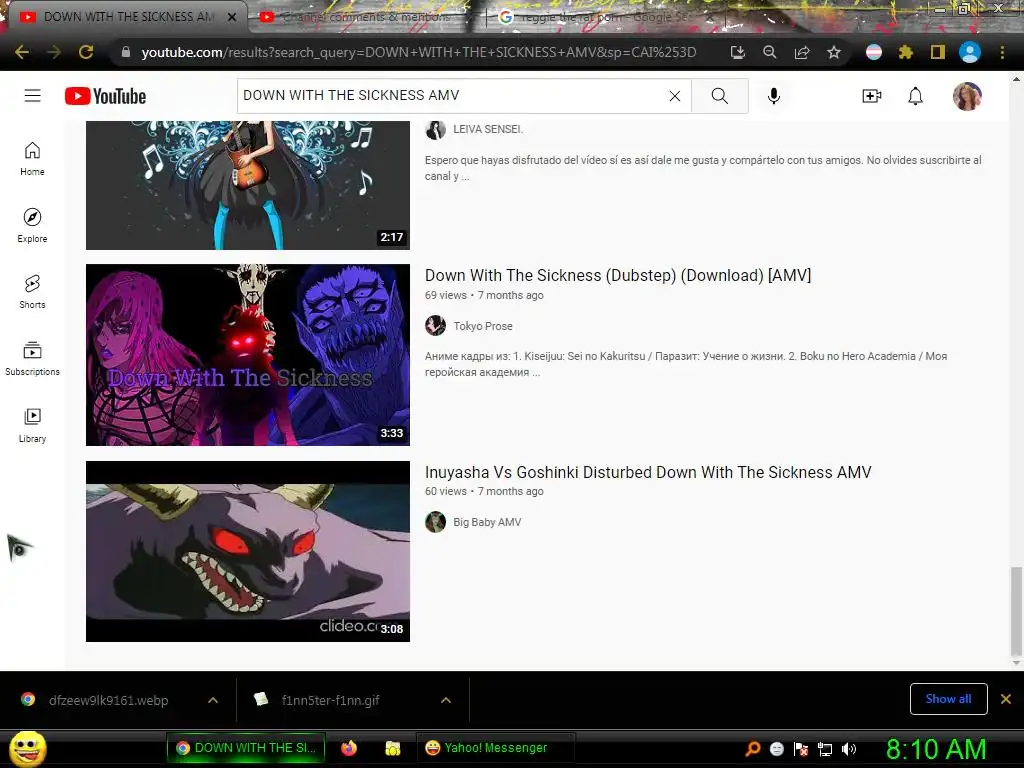
Task: Open file explorer folder in taskbar
Action: pyautogui.click(x=392, y=748)
